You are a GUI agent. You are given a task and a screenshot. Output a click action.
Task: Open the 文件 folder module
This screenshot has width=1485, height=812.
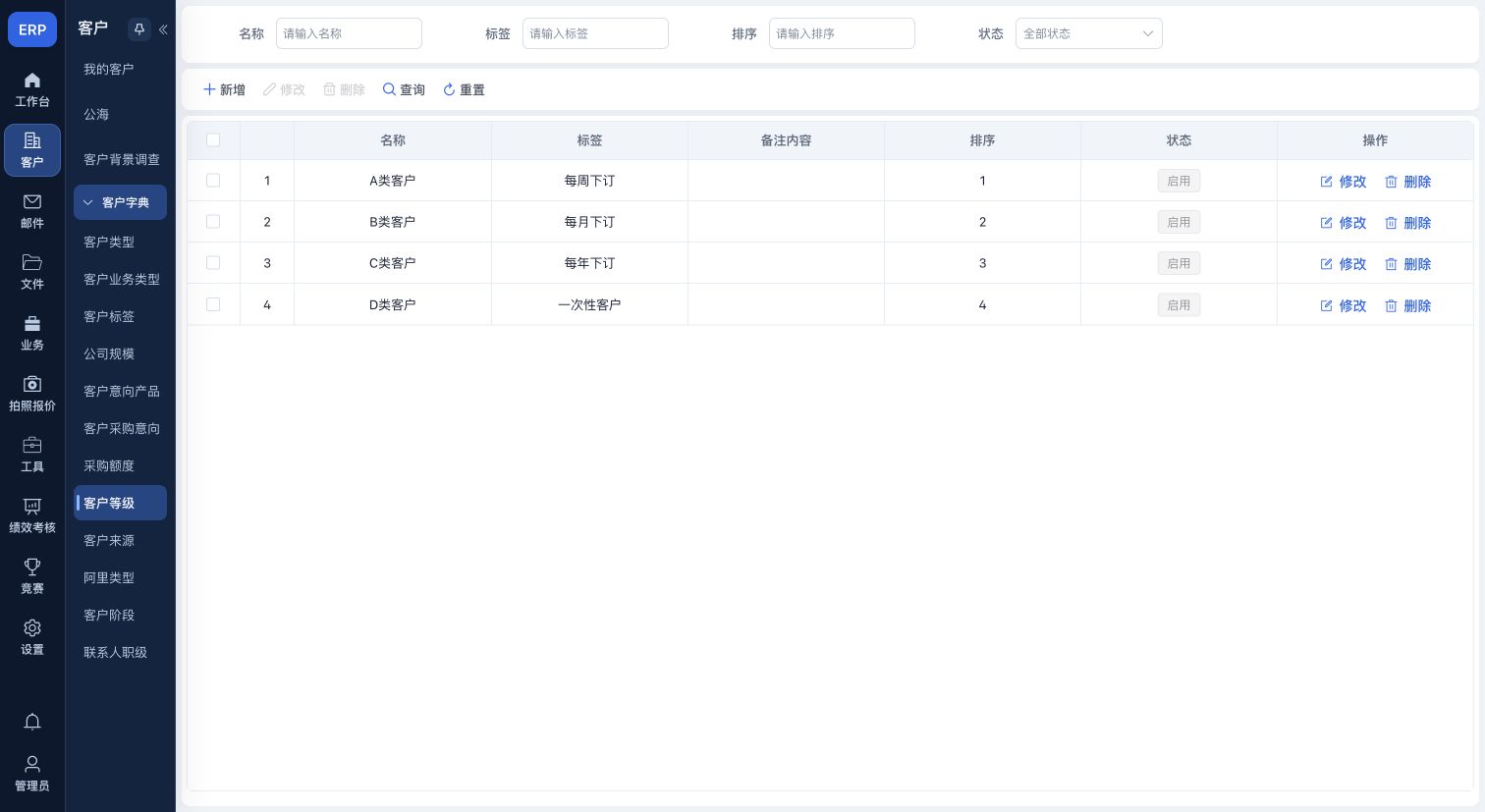(x=32, y=272)
